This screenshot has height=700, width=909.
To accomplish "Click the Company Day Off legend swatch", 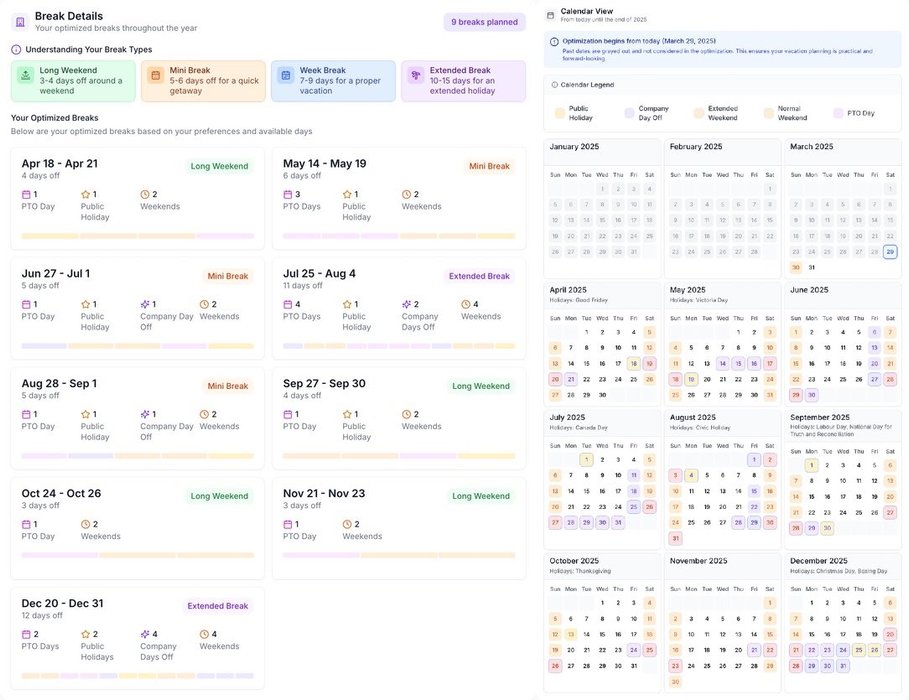I will [630, 113].
